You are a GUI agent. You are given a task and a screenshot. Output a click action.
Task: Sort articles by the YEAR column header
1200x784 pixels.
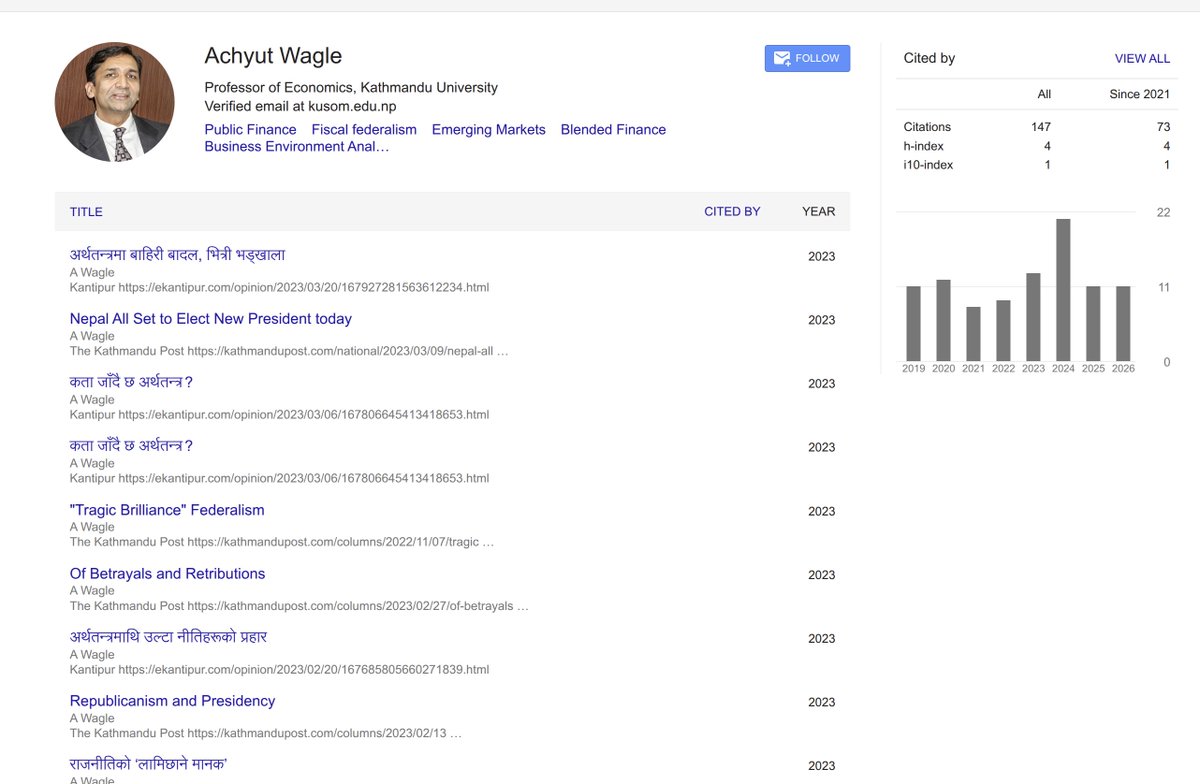click(x=818, y=212)
